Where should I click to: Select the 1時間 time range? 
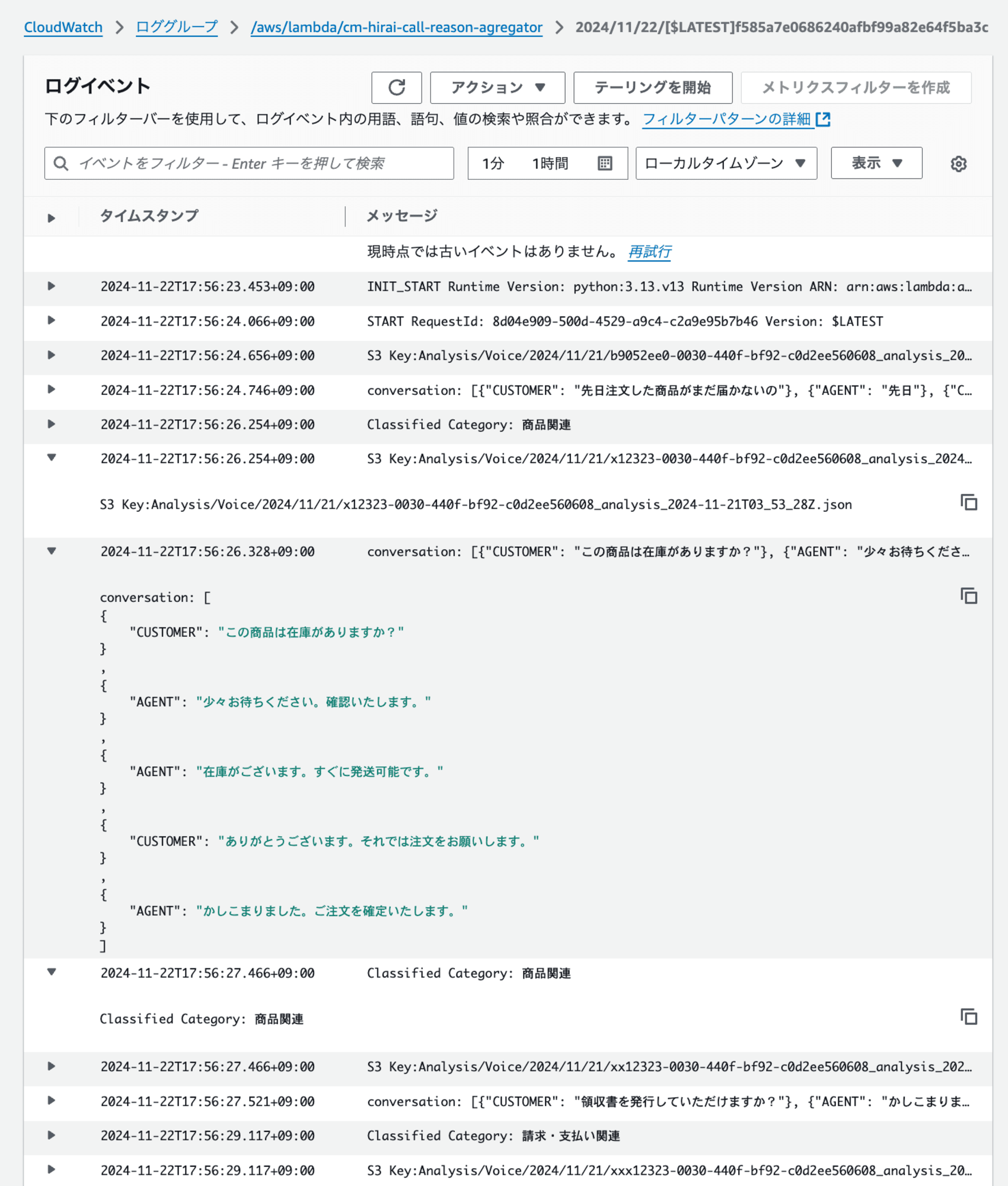550,164
